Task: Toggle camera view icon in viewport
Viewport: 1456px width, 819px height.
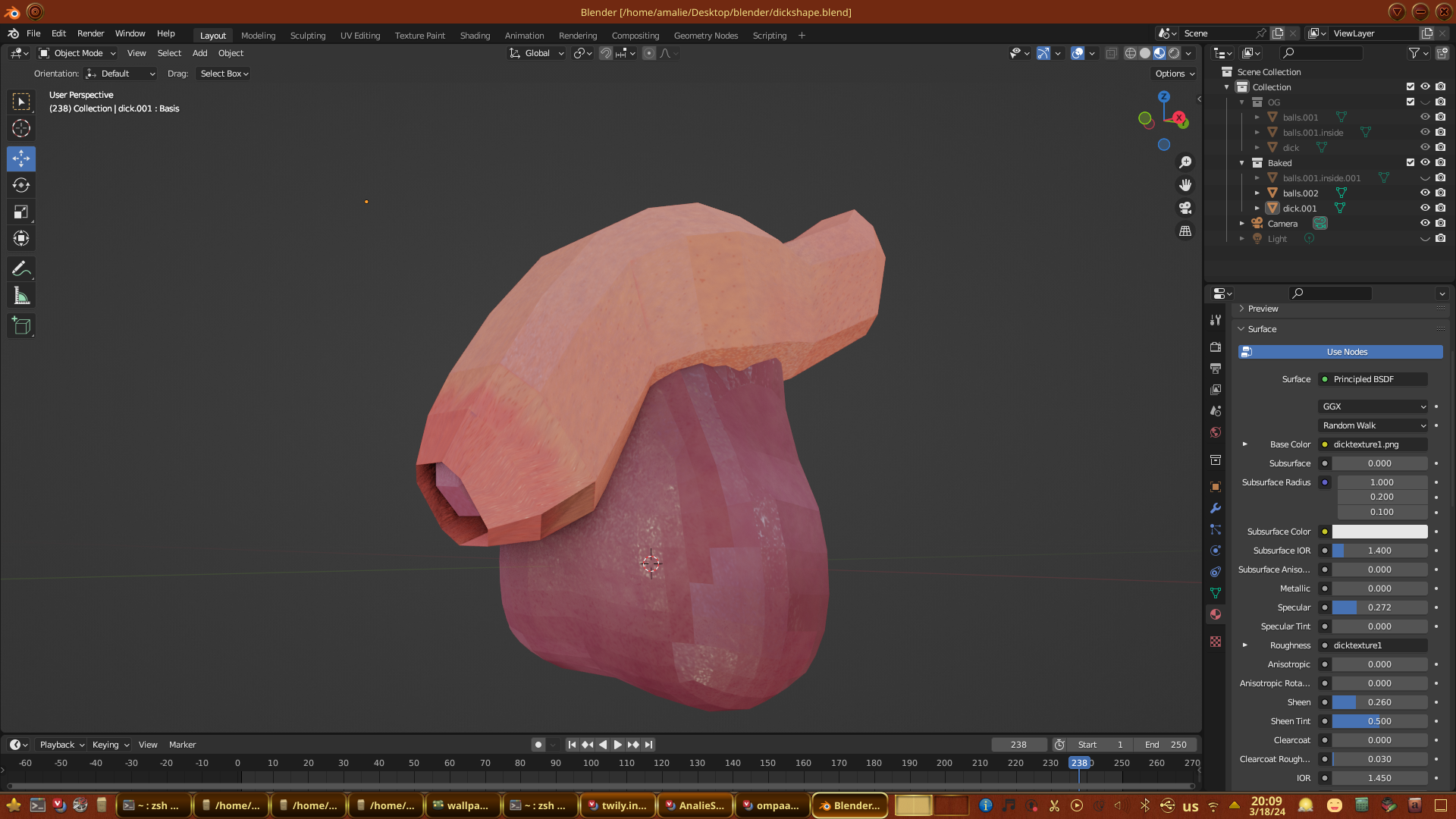Action: 1185,208
